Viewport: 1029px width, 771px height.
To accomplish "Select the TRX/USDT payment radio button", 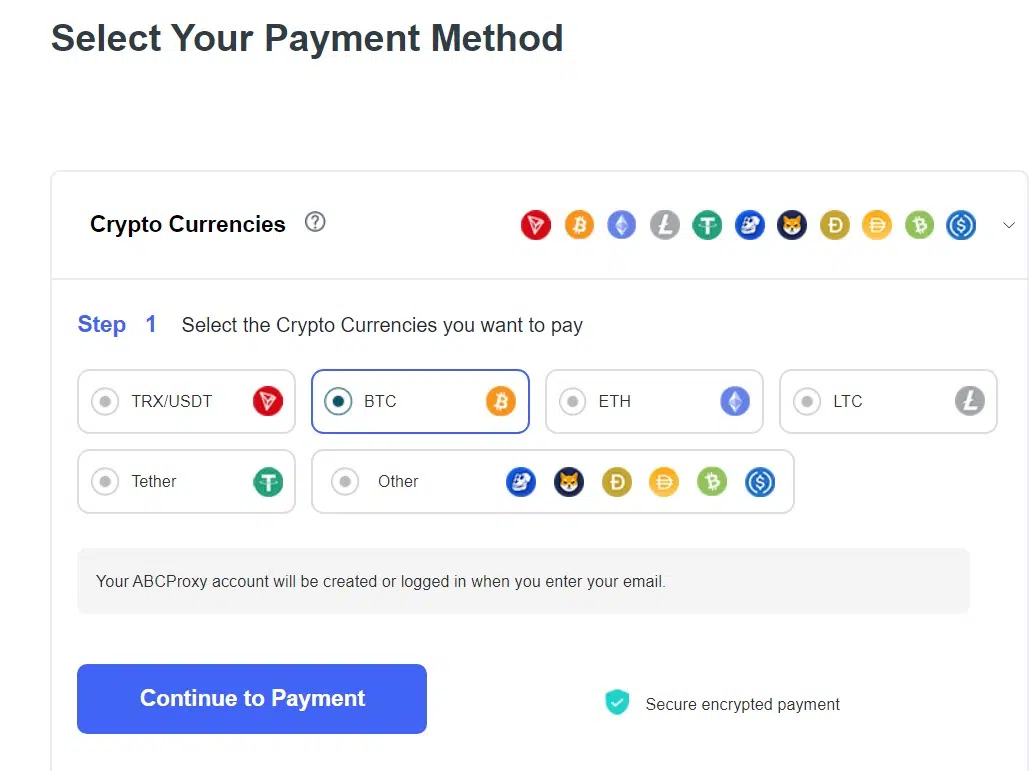I will [x=105, y=401].
